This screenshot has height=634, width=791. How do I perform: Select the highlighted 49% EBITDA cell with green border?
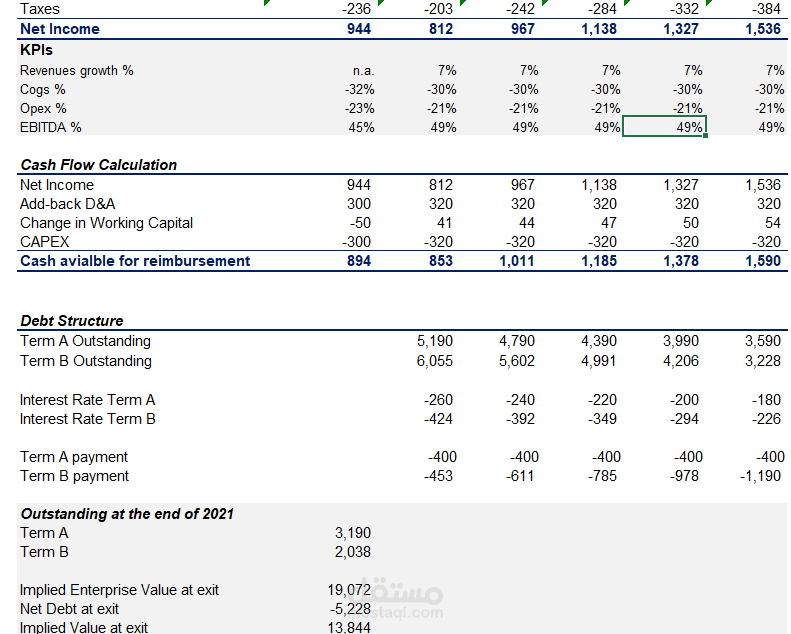tap(664, 126)
